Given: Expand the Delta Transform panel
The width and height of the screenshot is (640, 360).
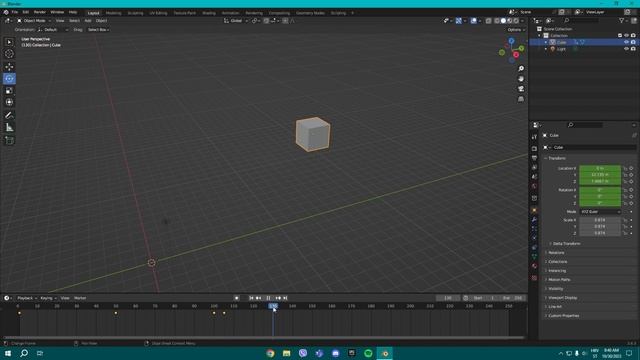Looking at the screenshot, I should click(567, 244).
